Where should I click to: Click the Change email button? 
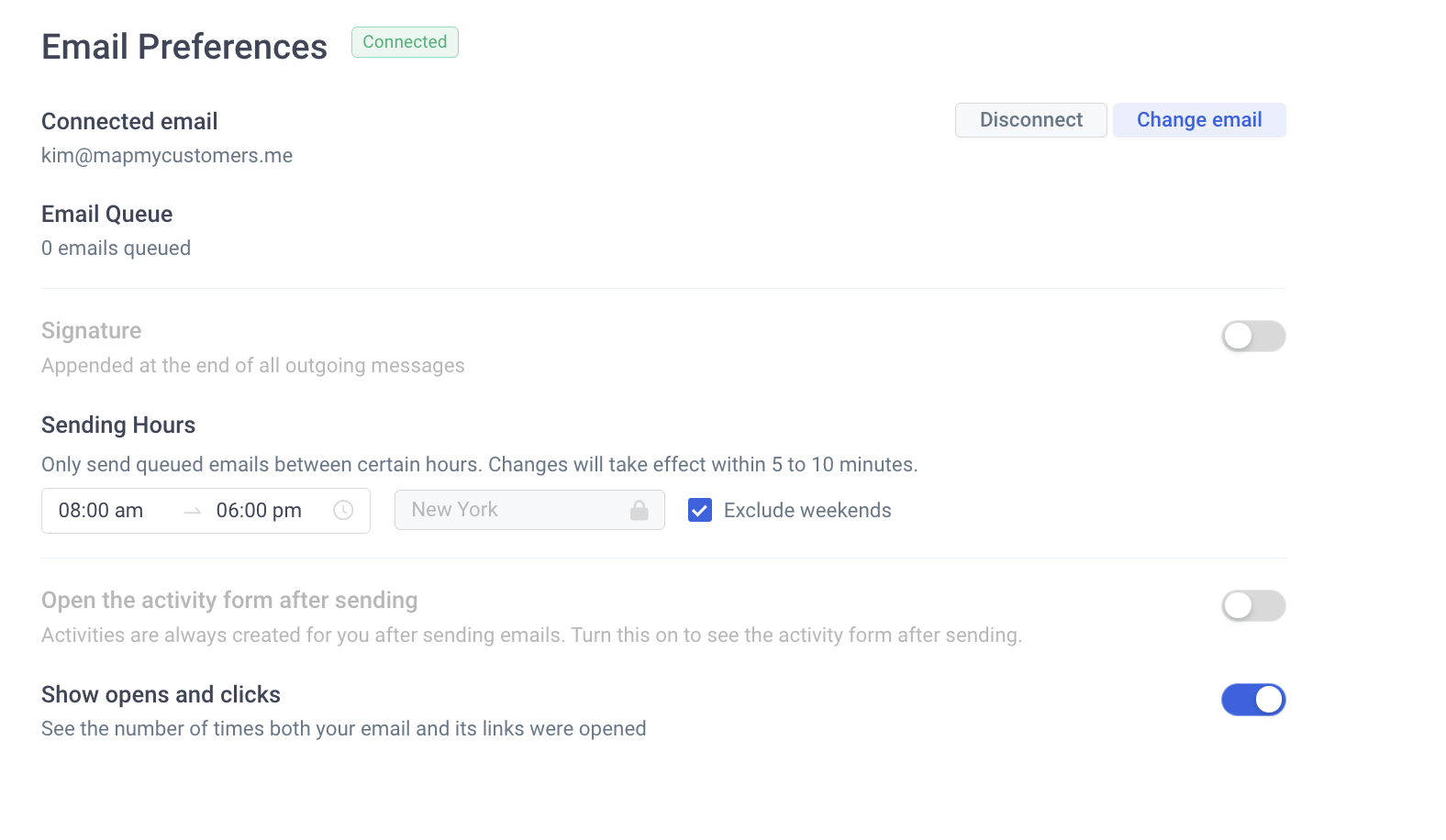point(1199,120)
